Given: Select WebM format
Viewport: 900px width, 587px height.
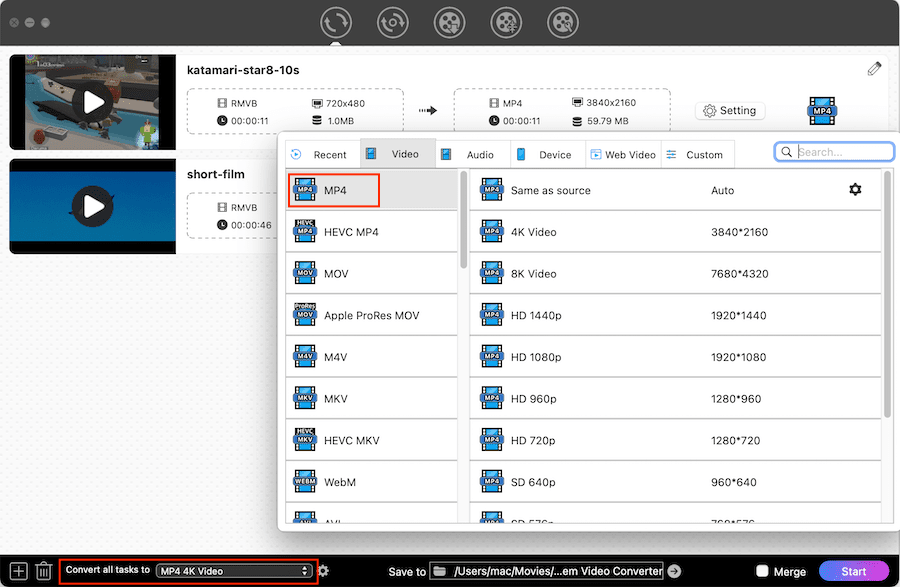Looking at the screenshot, I should [371, 482].
